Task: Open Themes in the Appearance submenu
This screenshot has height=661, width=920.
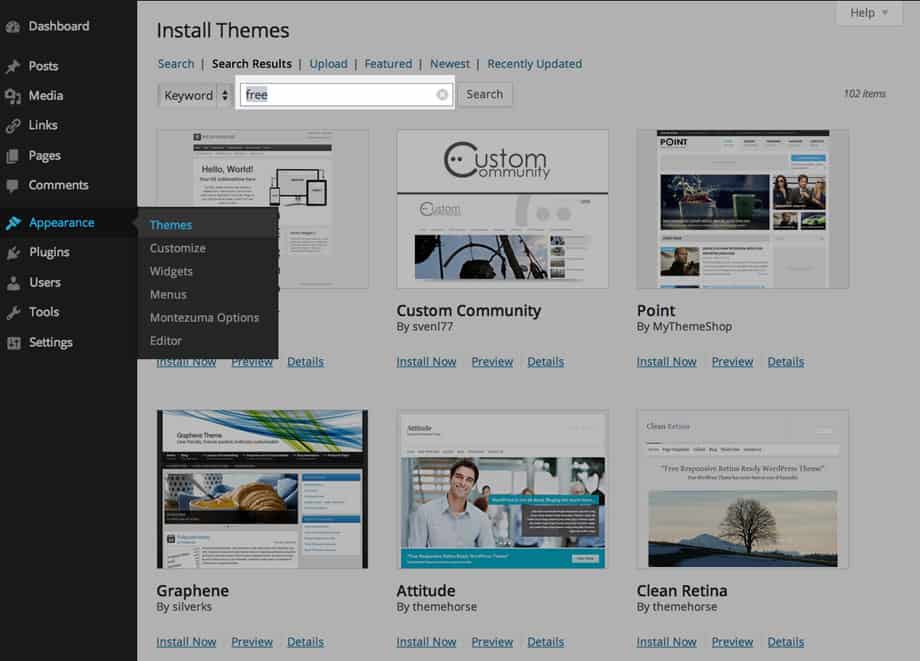Action: (x=171, y=225)
